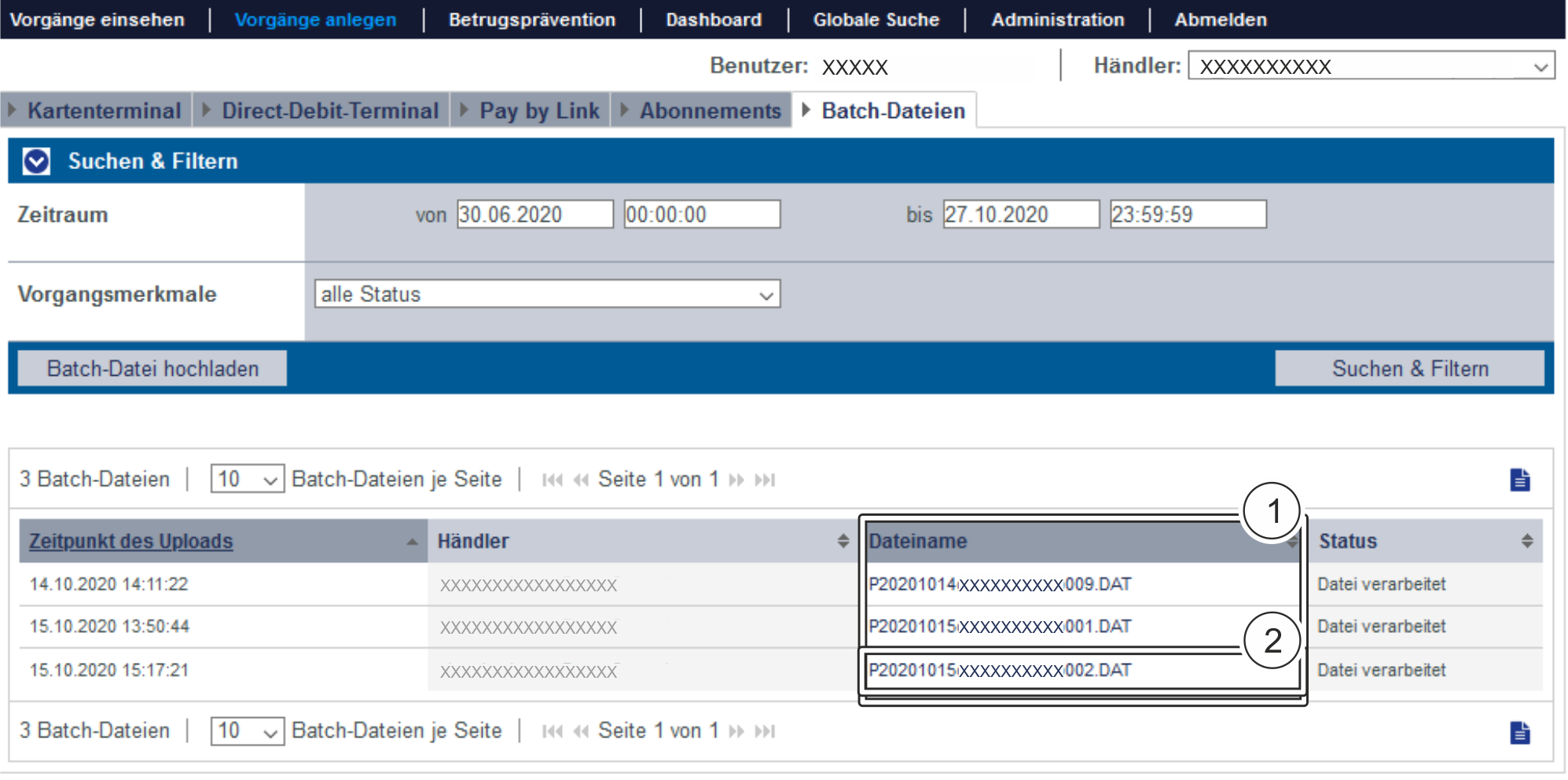Click the 'von' date field 30.06.2020
The image size is (1568, 780).
(x=534, y=215)
